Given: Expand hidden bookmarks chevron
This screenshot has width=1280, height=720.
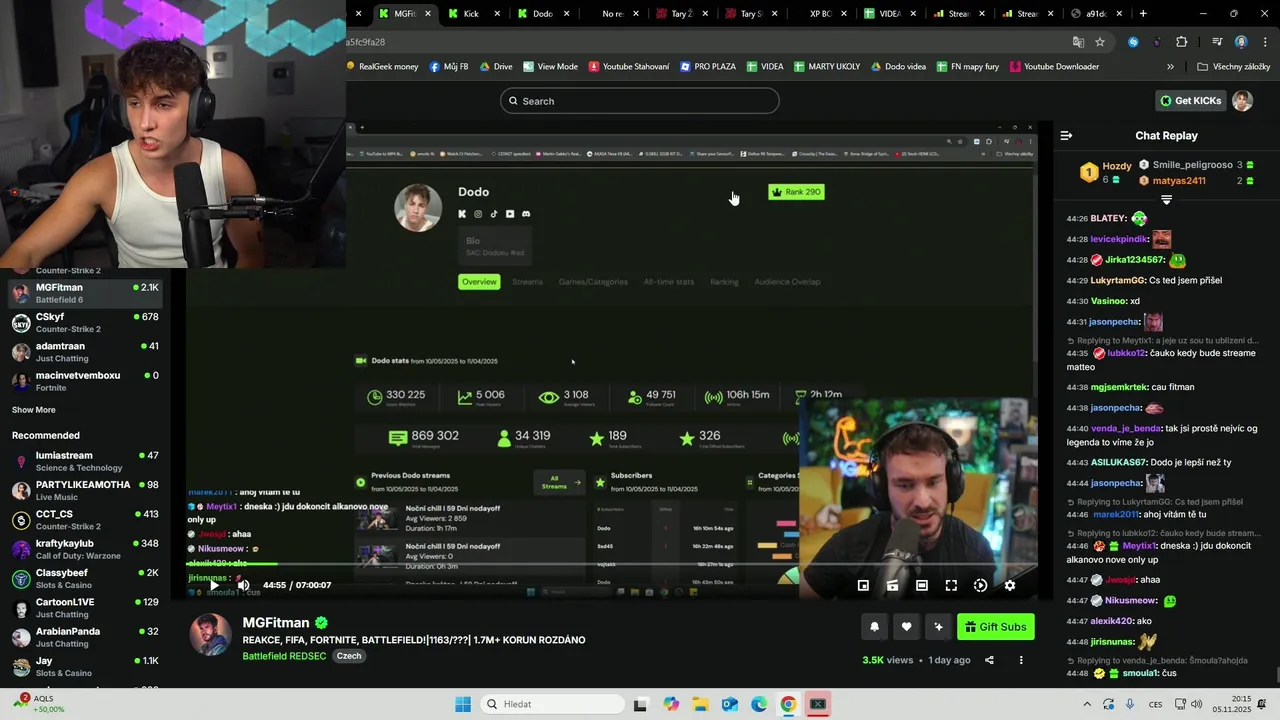Looking at the screenshot, I should click(x=1170, y=67).
